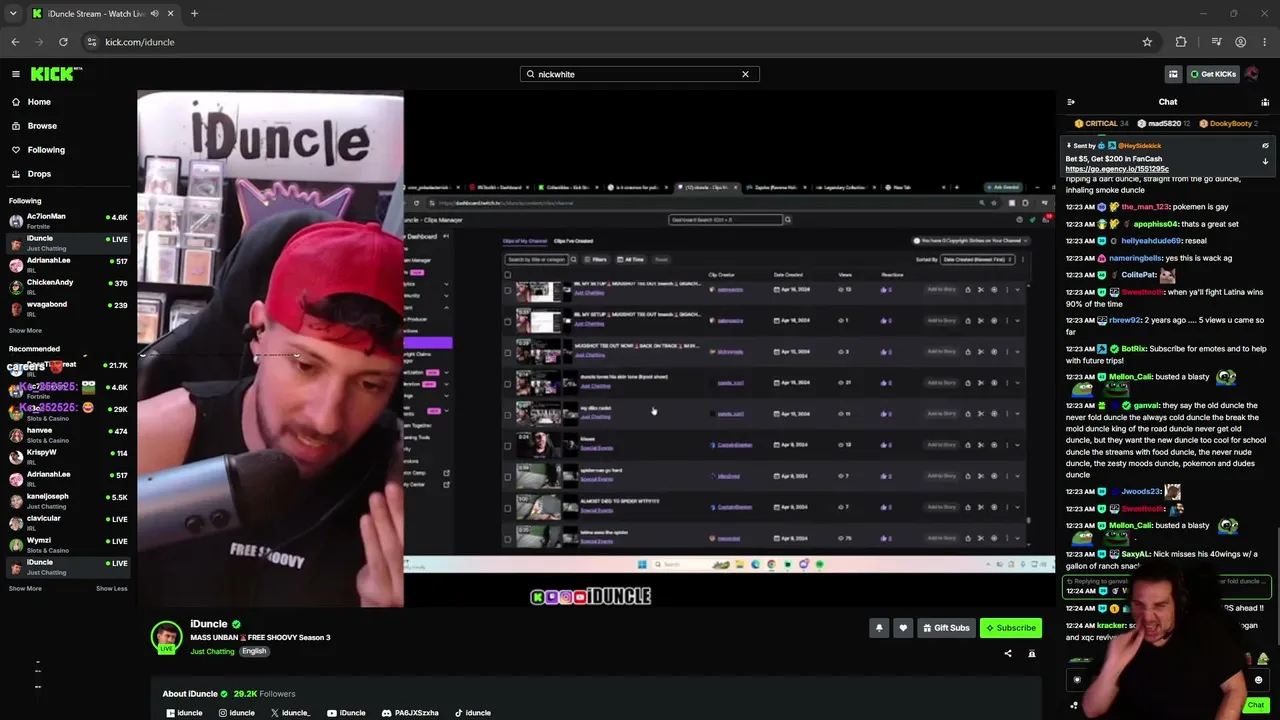Open PA6JXSzxha Discord link
The height and width of the screenshot is (720, 1280).
point(411,713)
